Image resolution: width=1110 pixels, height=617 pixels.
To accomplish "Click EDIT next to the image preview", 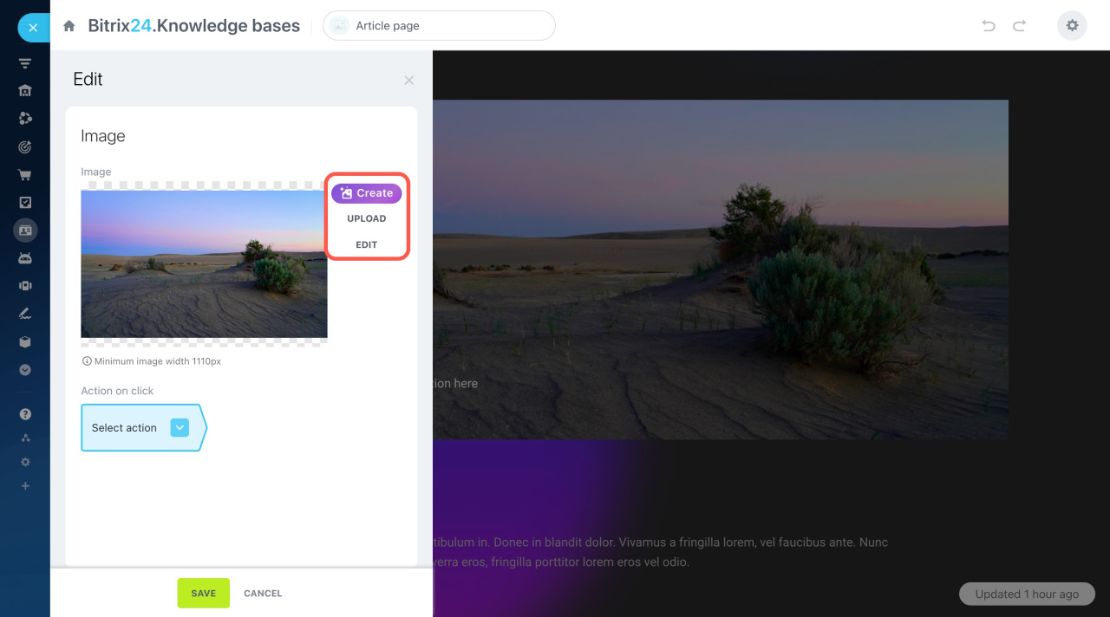I will [366, 245].
